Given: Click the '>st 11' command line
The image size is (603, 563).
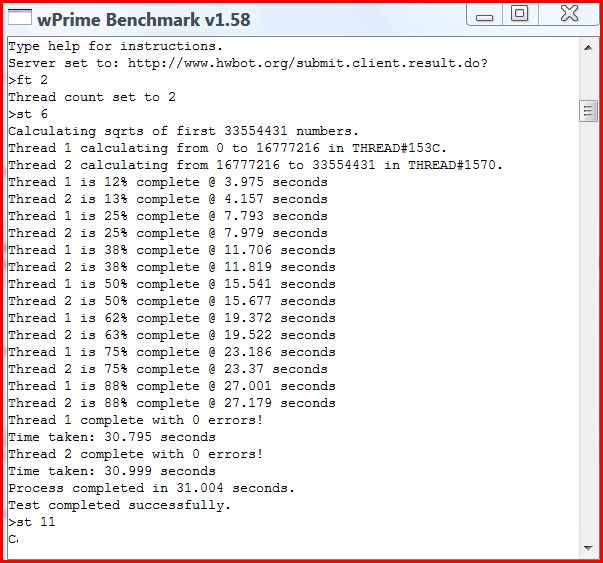Looking at the screenshot, I should (32, 522).
